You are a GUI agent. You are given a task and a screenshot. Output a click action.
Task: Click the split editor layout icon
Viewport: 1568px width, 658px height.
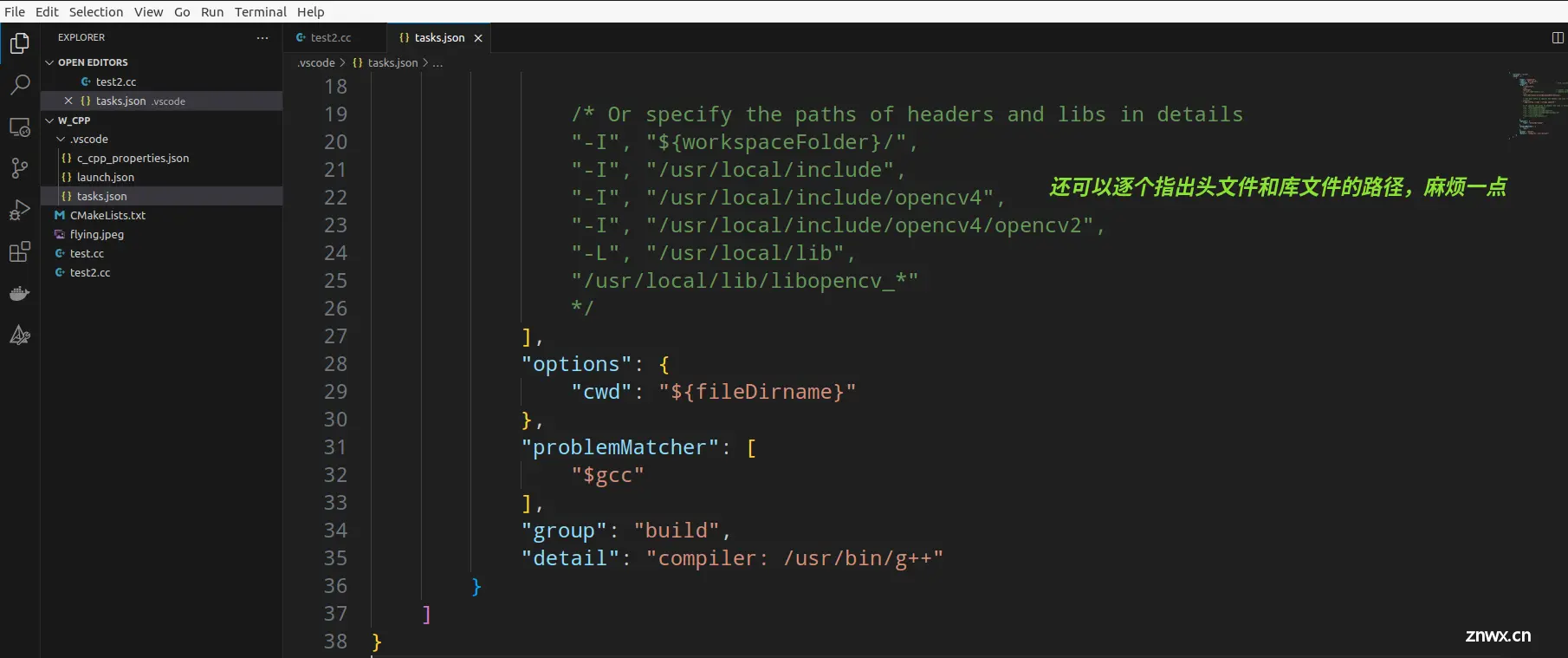click(x=1558, y=37)
